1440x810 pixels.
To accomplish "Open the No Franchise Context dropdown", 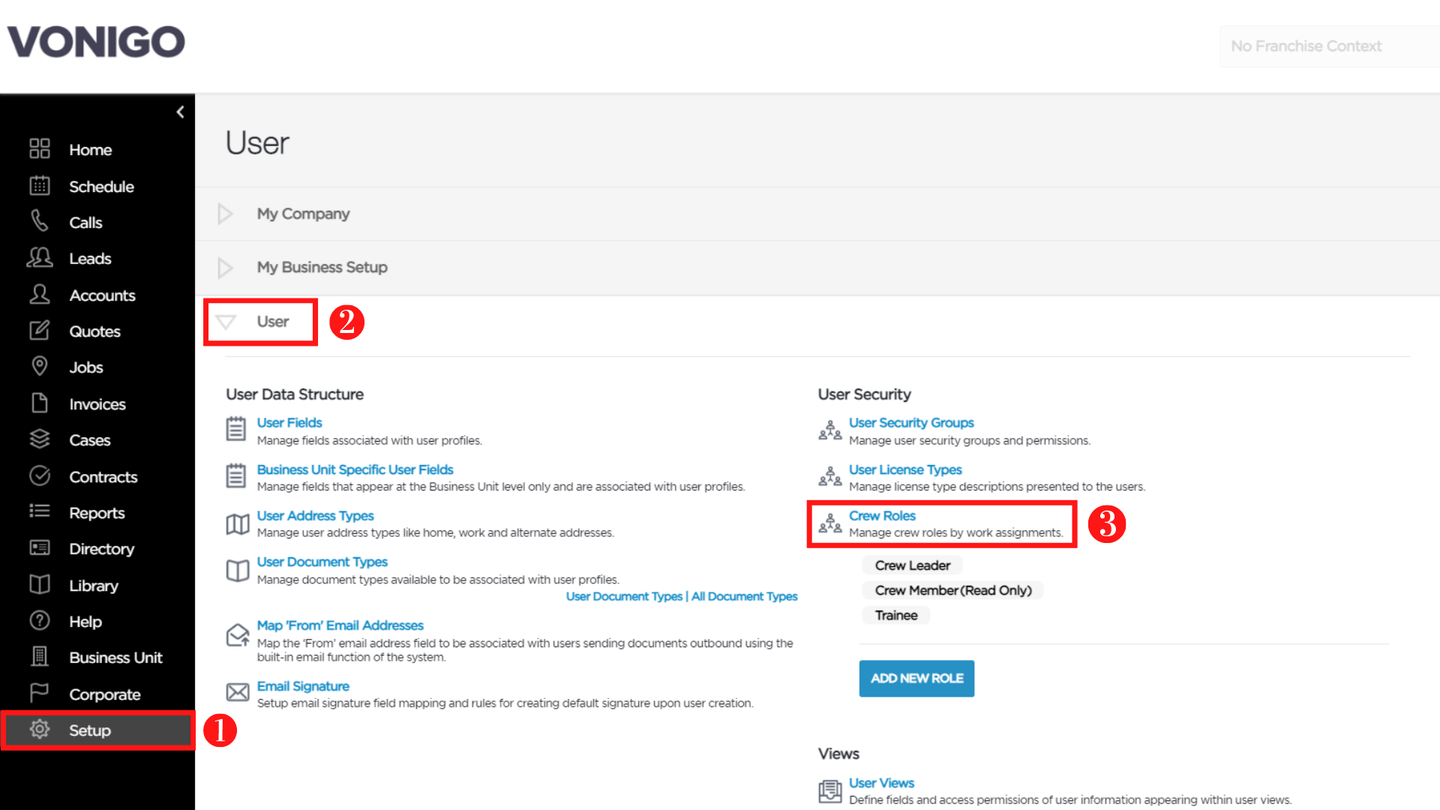I will pyautogui.click(x=1330, y=46).
